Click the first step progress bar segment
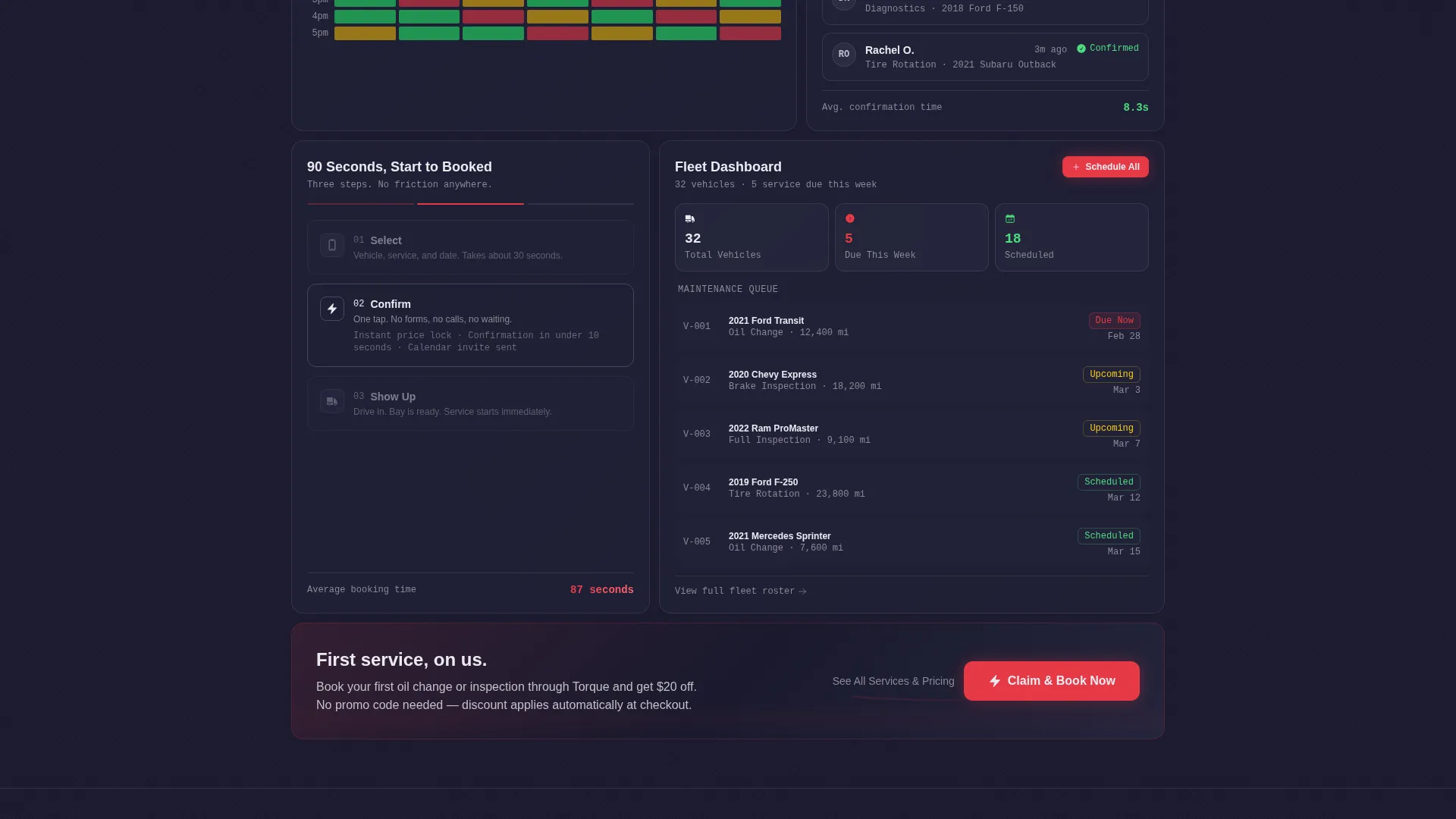Image resolution: width=1456 pixels, height=819 pixels. [360, 204]
